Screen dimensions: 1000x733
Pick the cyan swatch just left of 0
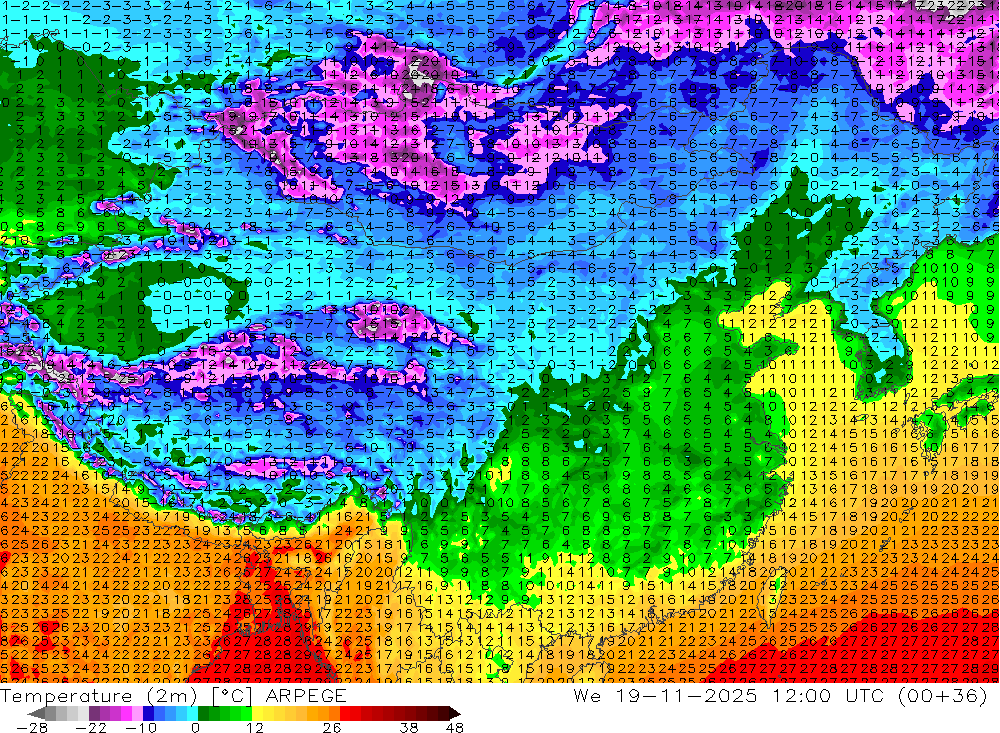(x=193, y=714)
